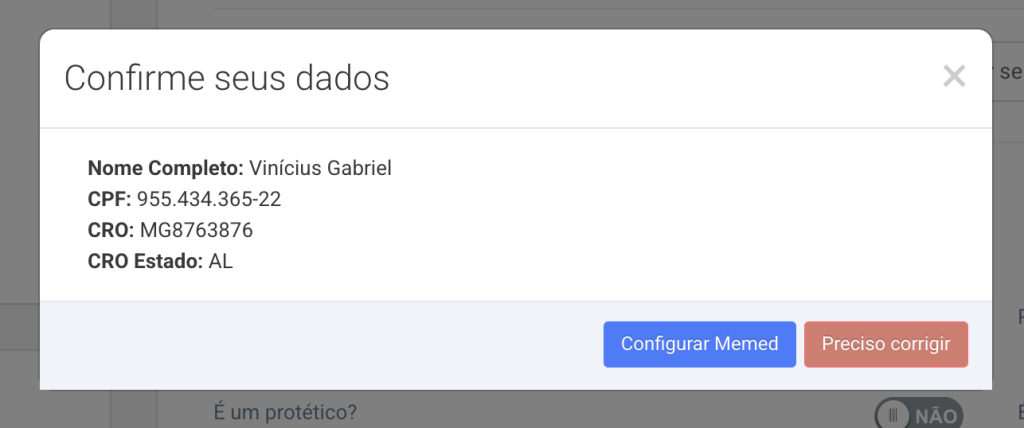Click the name Vinícius Gabriel
The image size is (1024, 428).
click(x=320, y=168)
